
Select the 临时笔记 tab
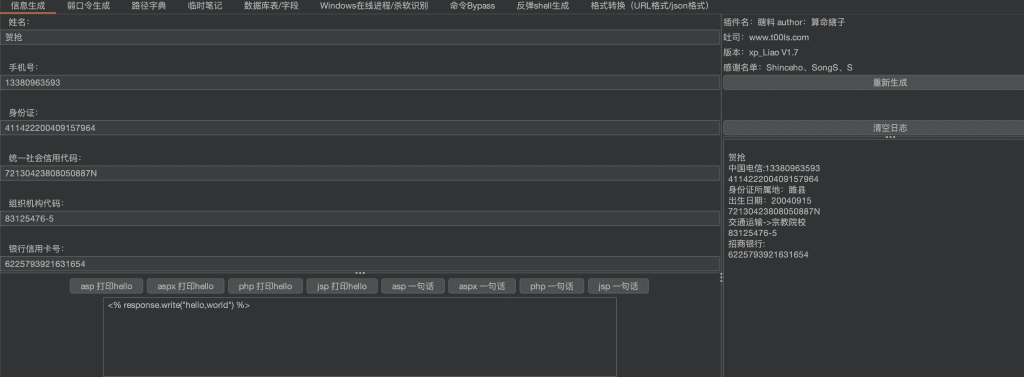pos(204,6)
